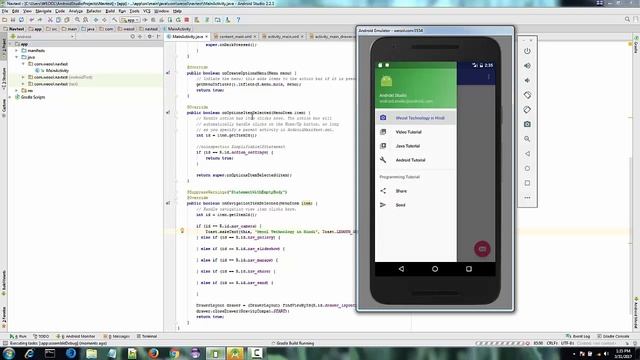Click the Find magnifier toolbar icon
640x360 pixels.
pos(77,20)
